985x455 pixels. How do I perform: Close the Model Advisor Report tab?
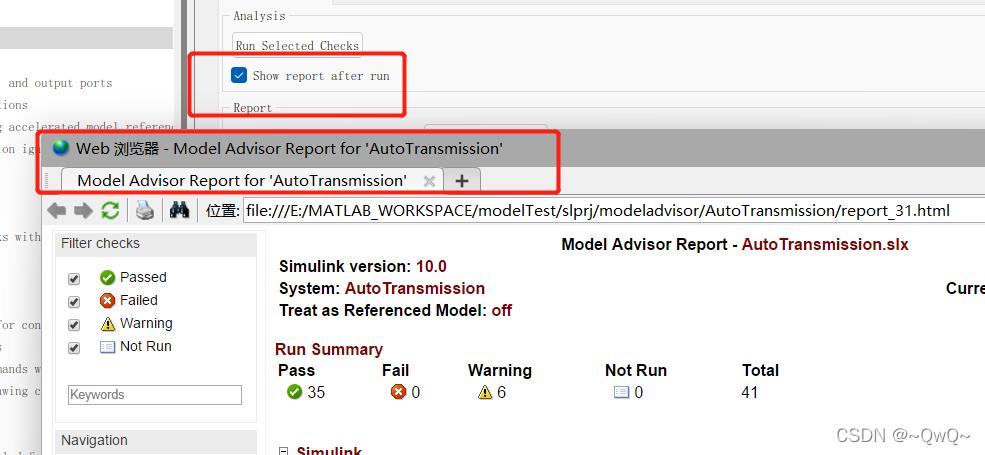430,181
